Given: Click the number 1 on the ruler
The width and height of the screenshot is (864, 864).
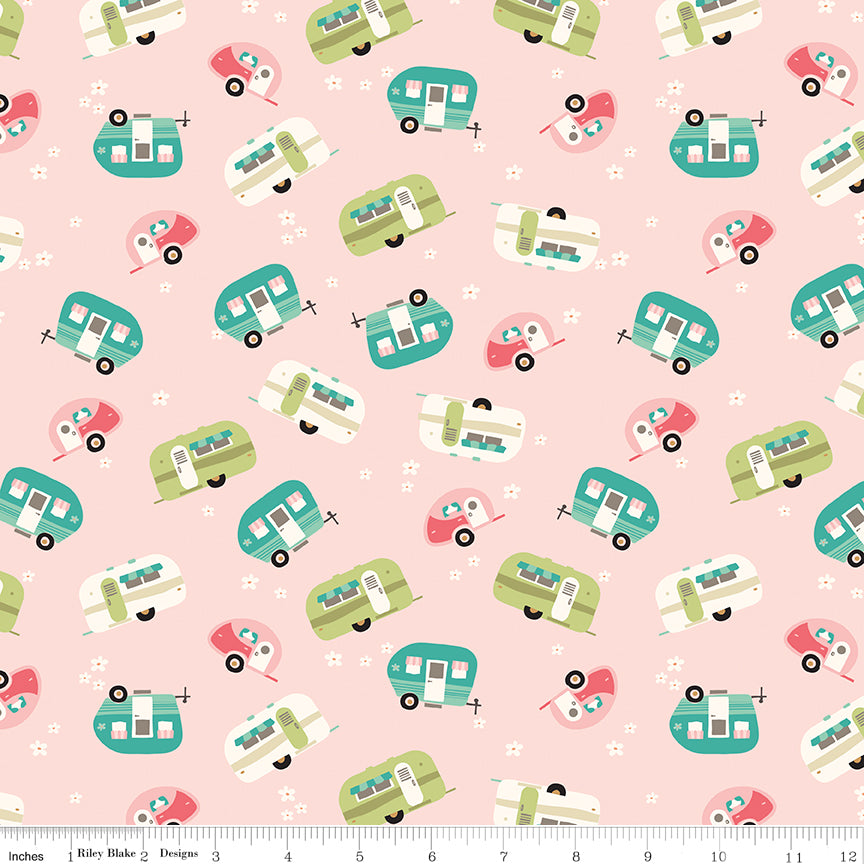Looking at the screenshot, I should [70, 855].
